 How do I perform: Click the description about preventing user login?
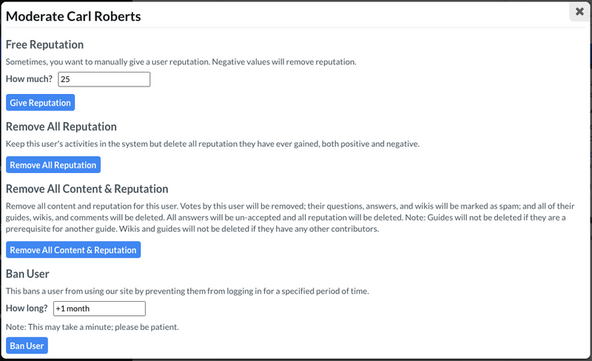pyautogui.click(x=187, y=291)
